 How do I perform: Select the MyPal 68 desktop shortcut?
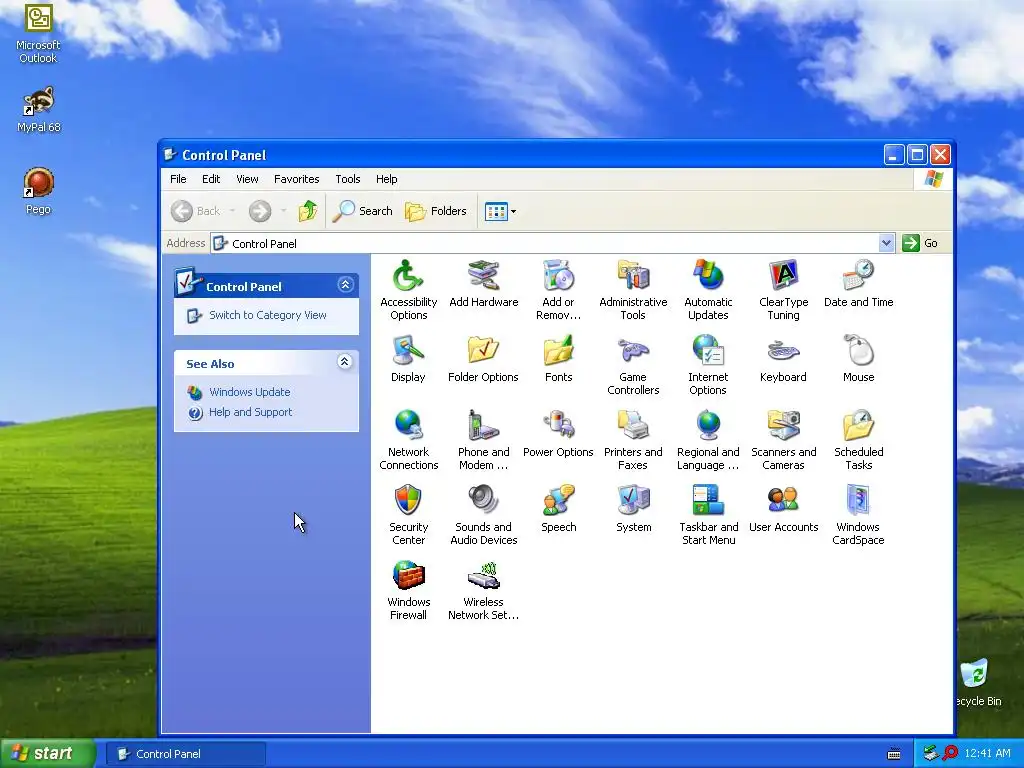click(x=39, y=109)
